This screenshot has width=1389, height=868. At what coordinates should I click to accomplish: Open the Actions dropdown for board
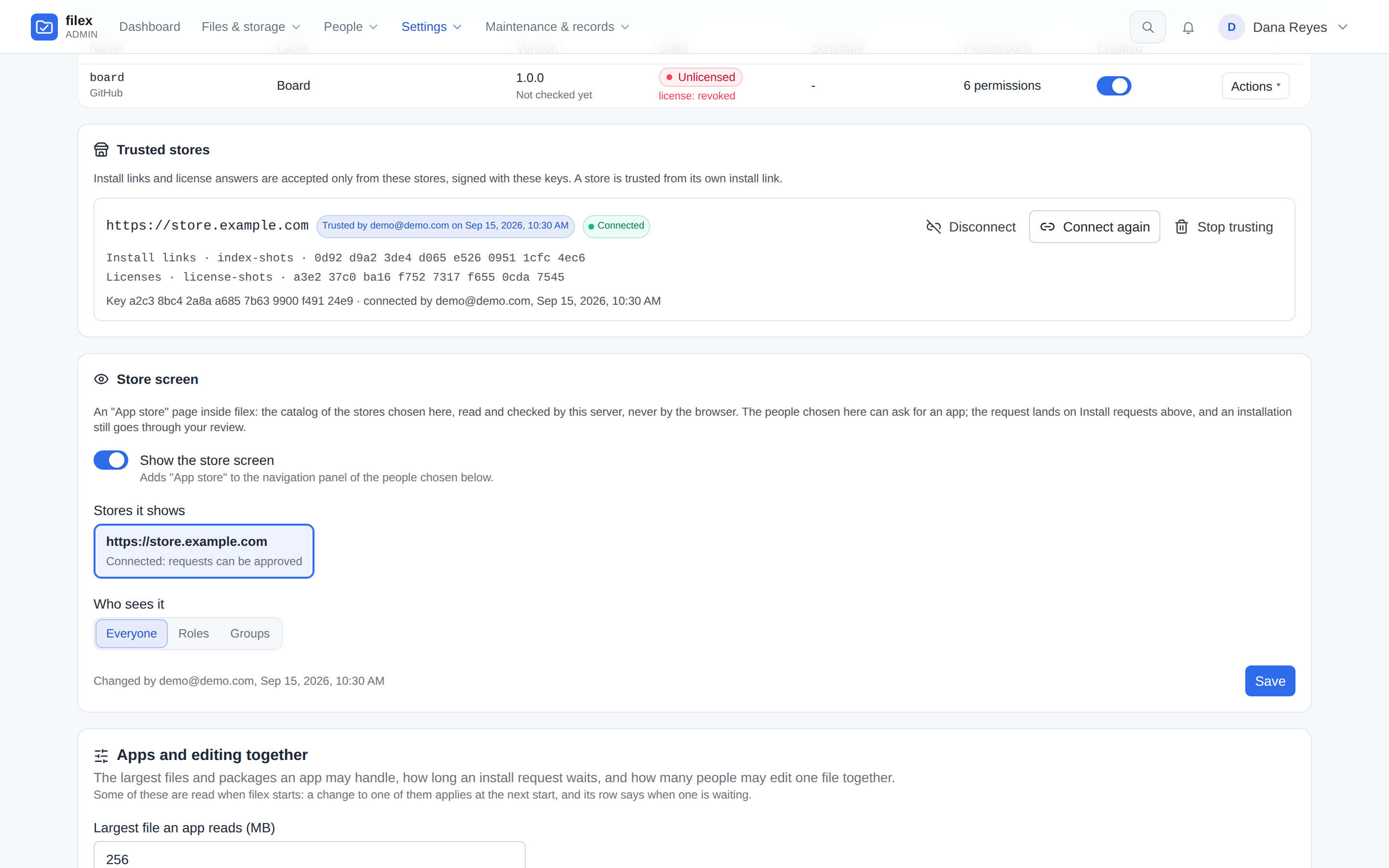pos(1255,86)
